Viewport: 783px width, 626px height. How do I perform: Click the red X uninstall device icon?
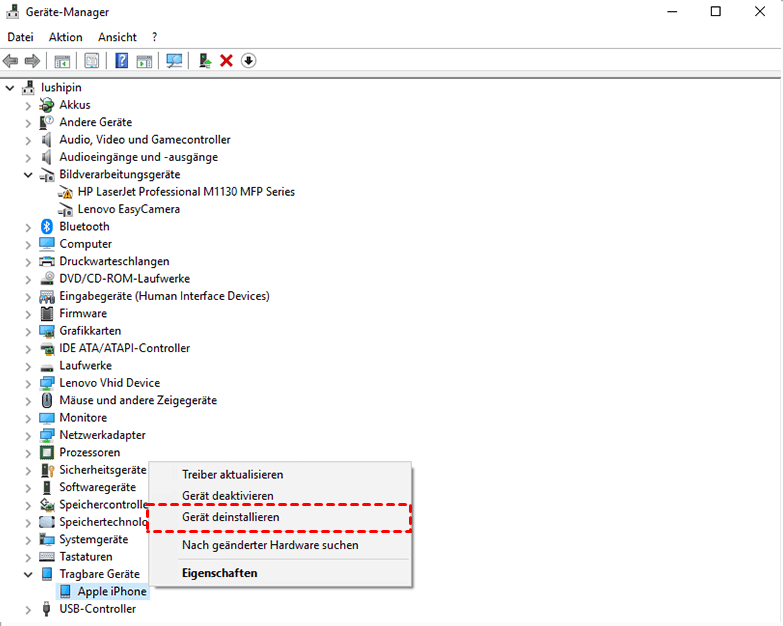tap(226, 61)
